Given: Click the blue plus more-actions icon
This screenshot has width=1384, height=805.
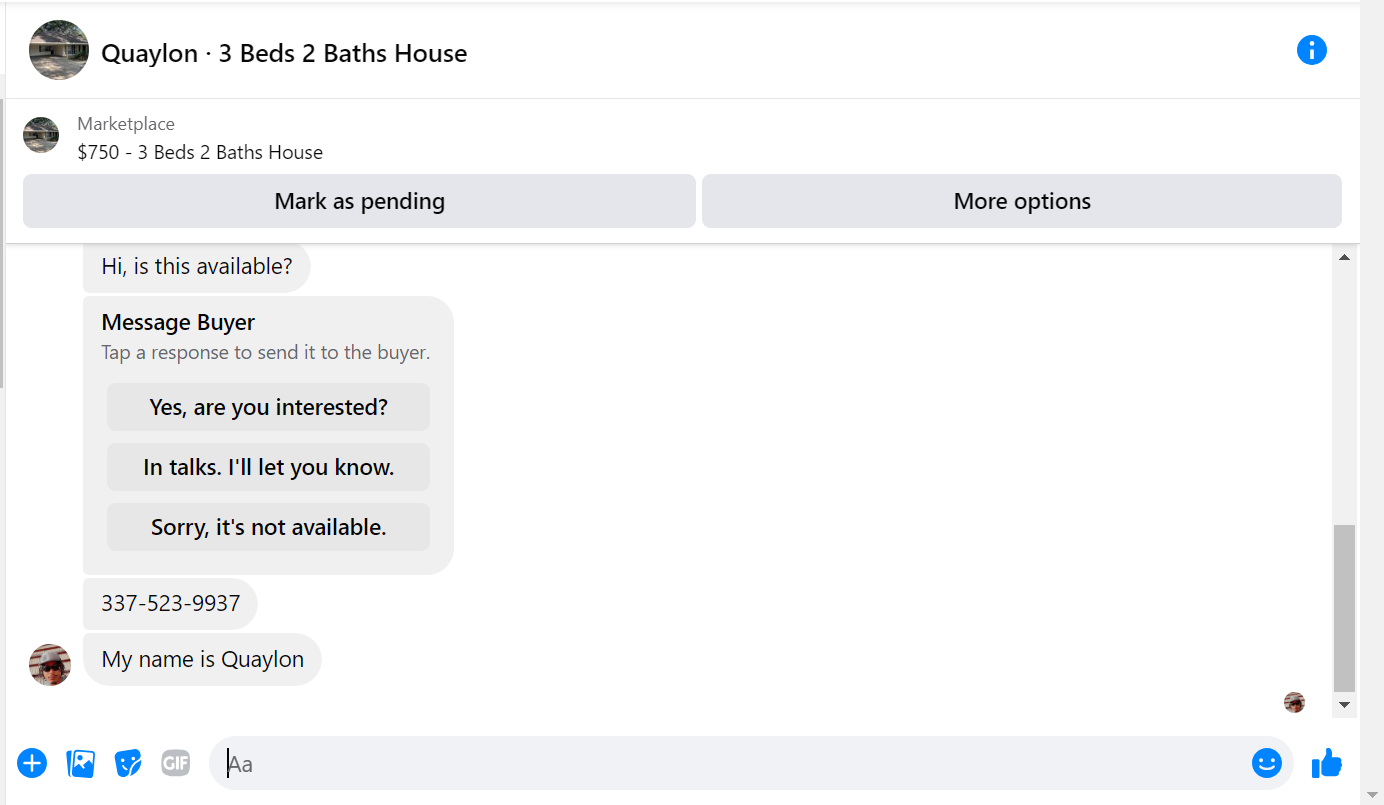Looking at the screenshot, I should [x=32, y=763].
